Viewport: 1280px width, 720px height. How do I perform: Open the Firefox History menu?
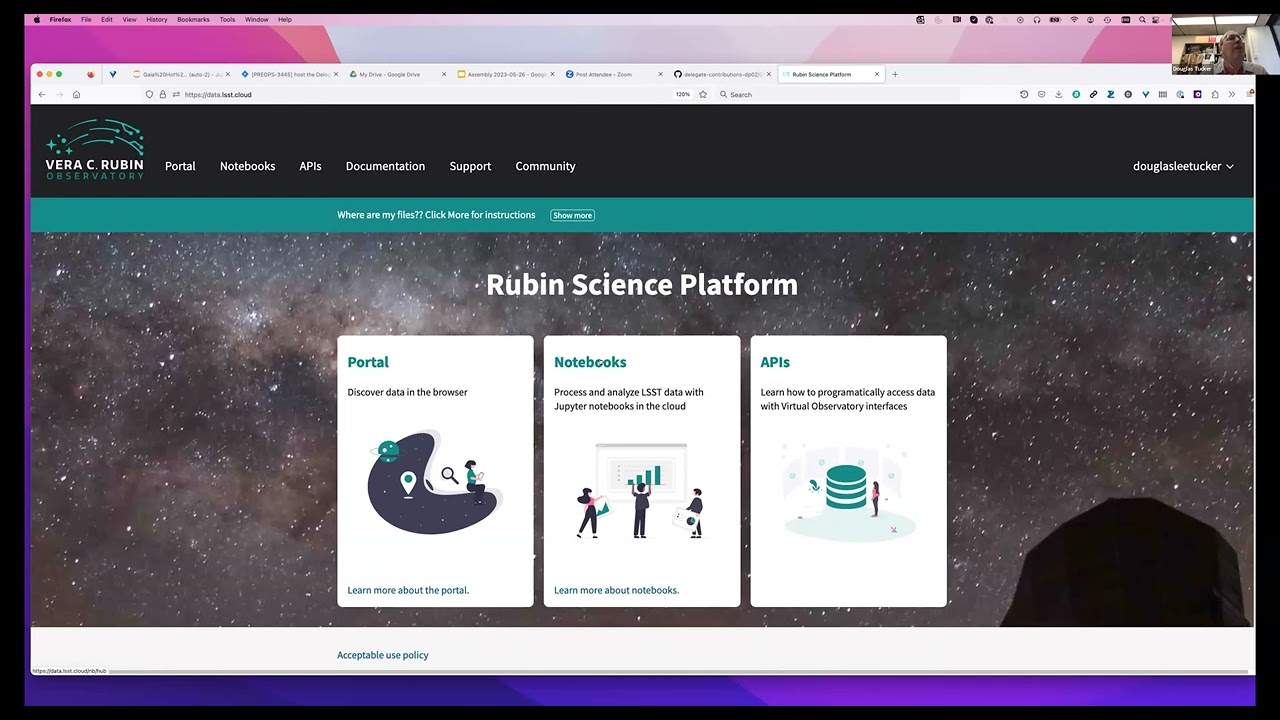(x=157, y=19)
